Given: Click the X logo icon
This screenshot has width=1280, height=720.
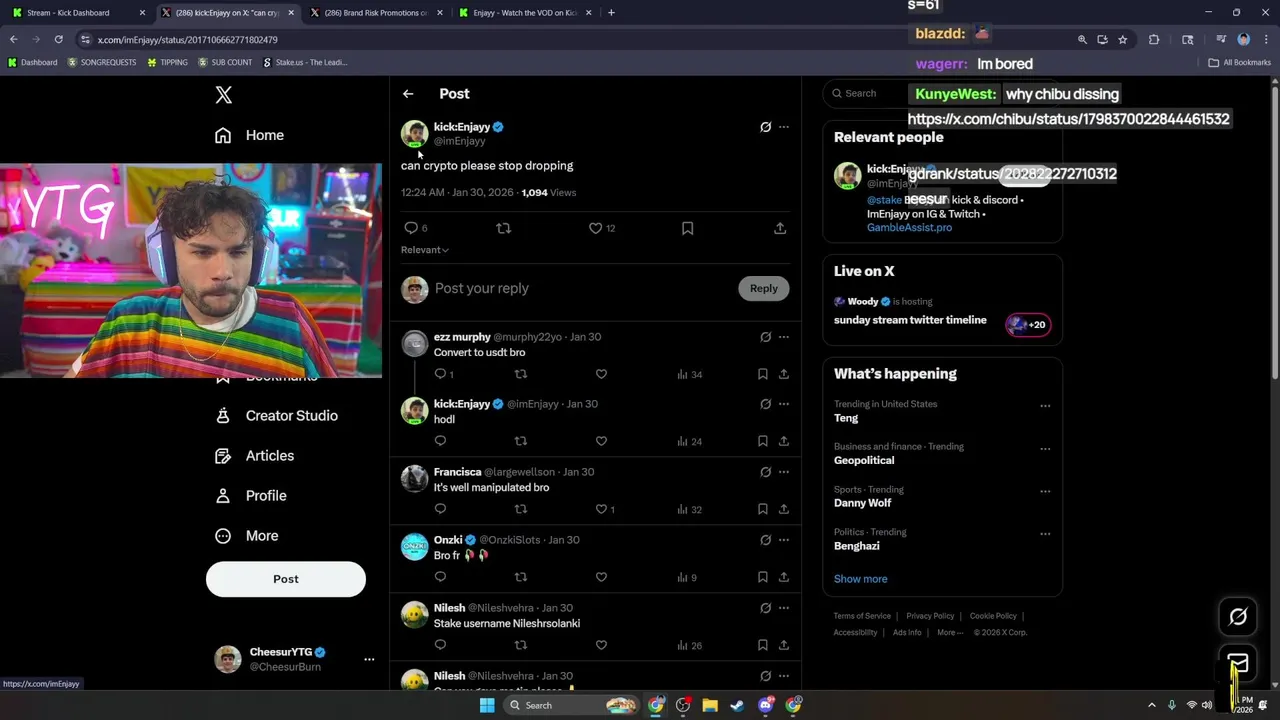Looking at the screenshot, I should [x=224, y=95].
